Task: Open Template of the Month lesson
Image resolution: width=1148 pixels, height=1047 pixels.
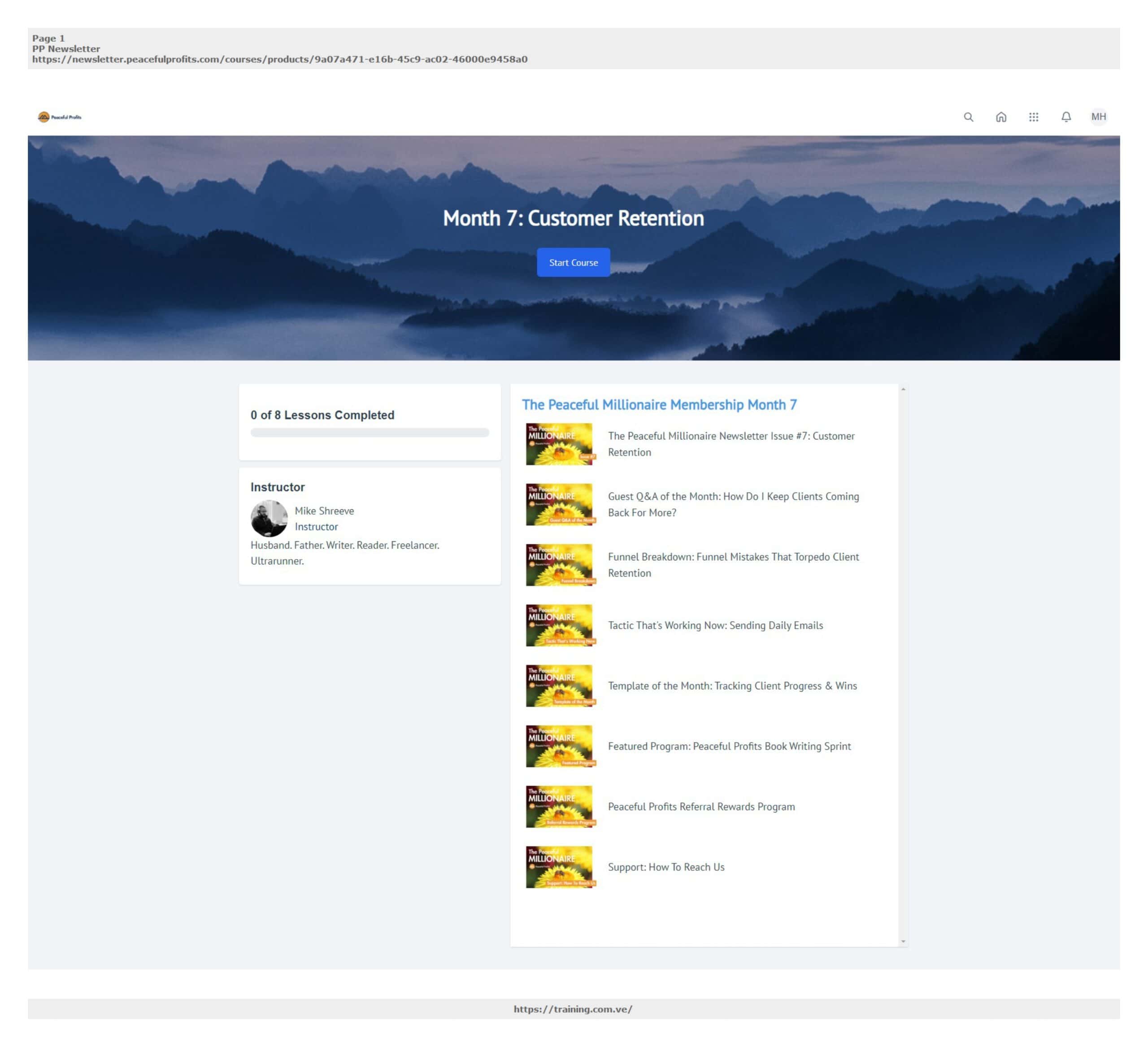Action: point(732,686)
